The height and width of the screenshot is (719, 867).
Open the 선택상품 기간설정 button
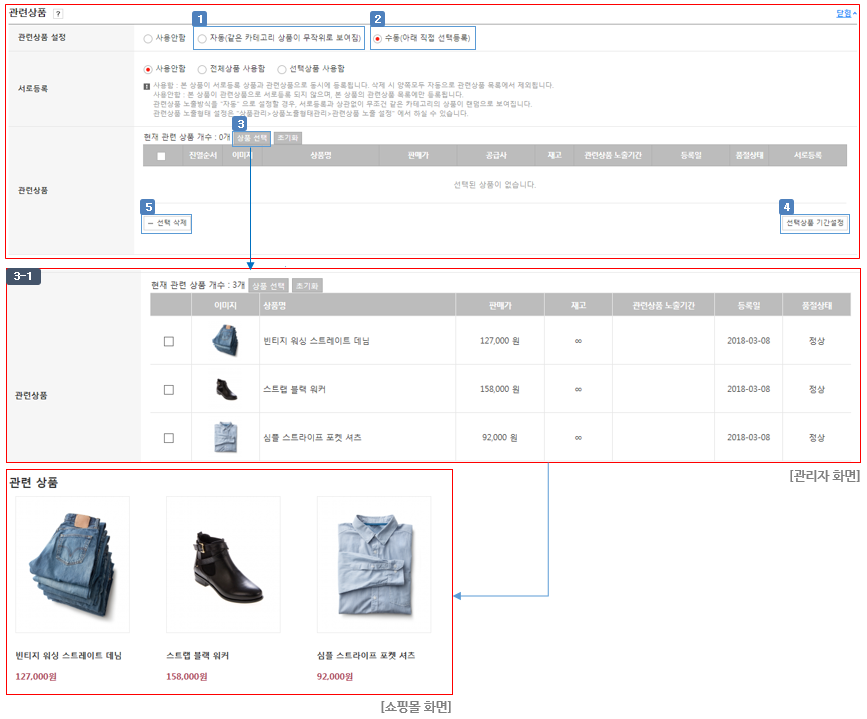click(814, 223)
